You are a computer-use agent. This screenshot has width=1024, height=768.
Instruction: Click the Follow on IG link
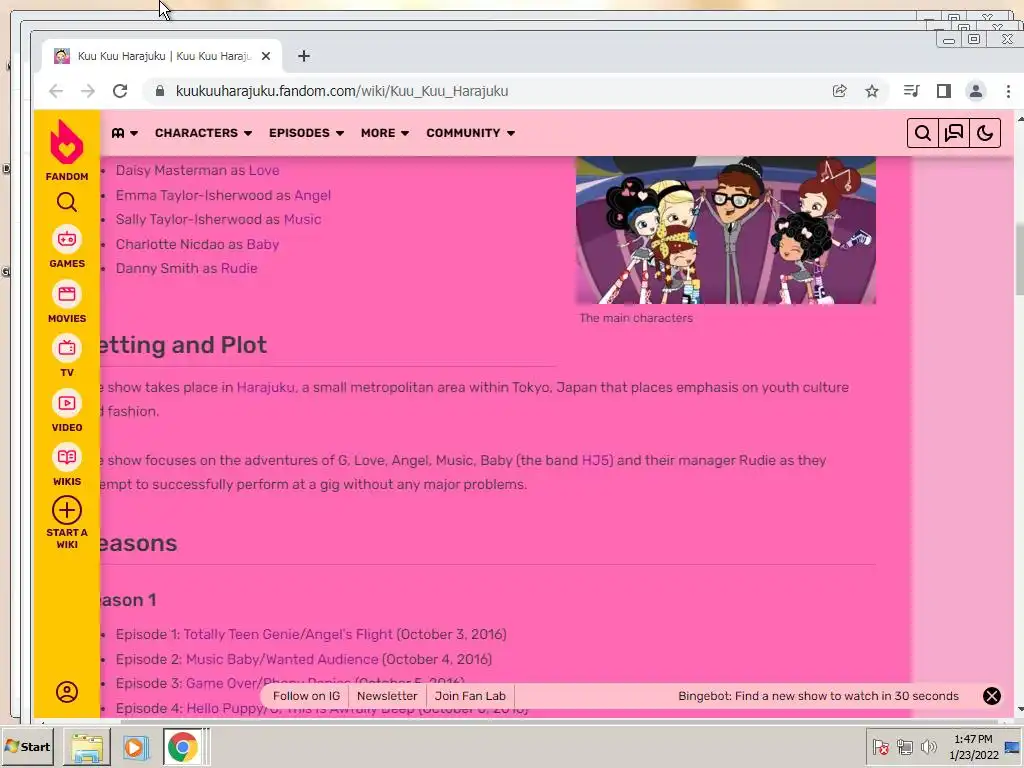tap(306, 696)
